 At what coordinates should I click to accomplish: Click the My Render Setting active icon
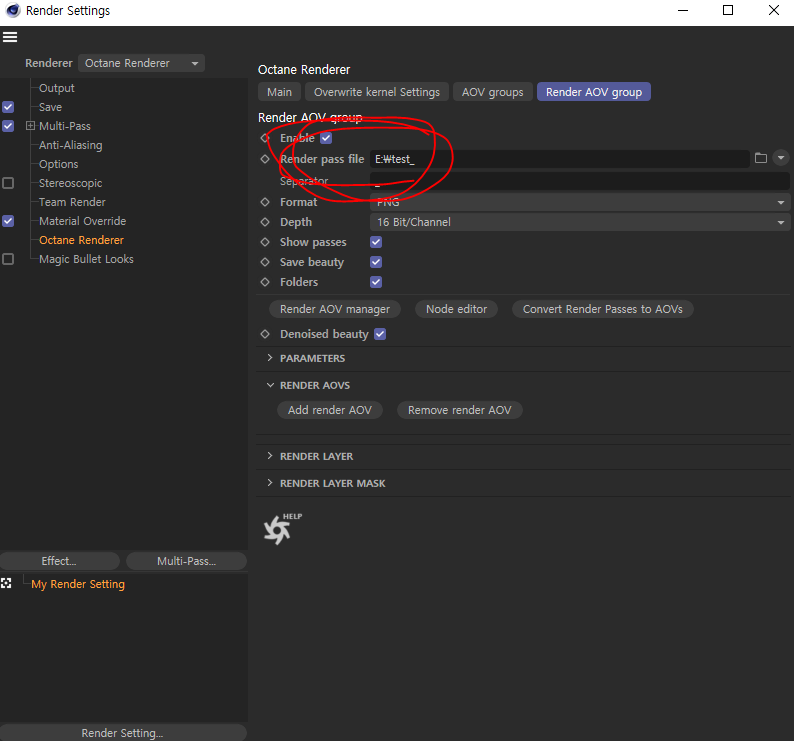tap(6, 583)
